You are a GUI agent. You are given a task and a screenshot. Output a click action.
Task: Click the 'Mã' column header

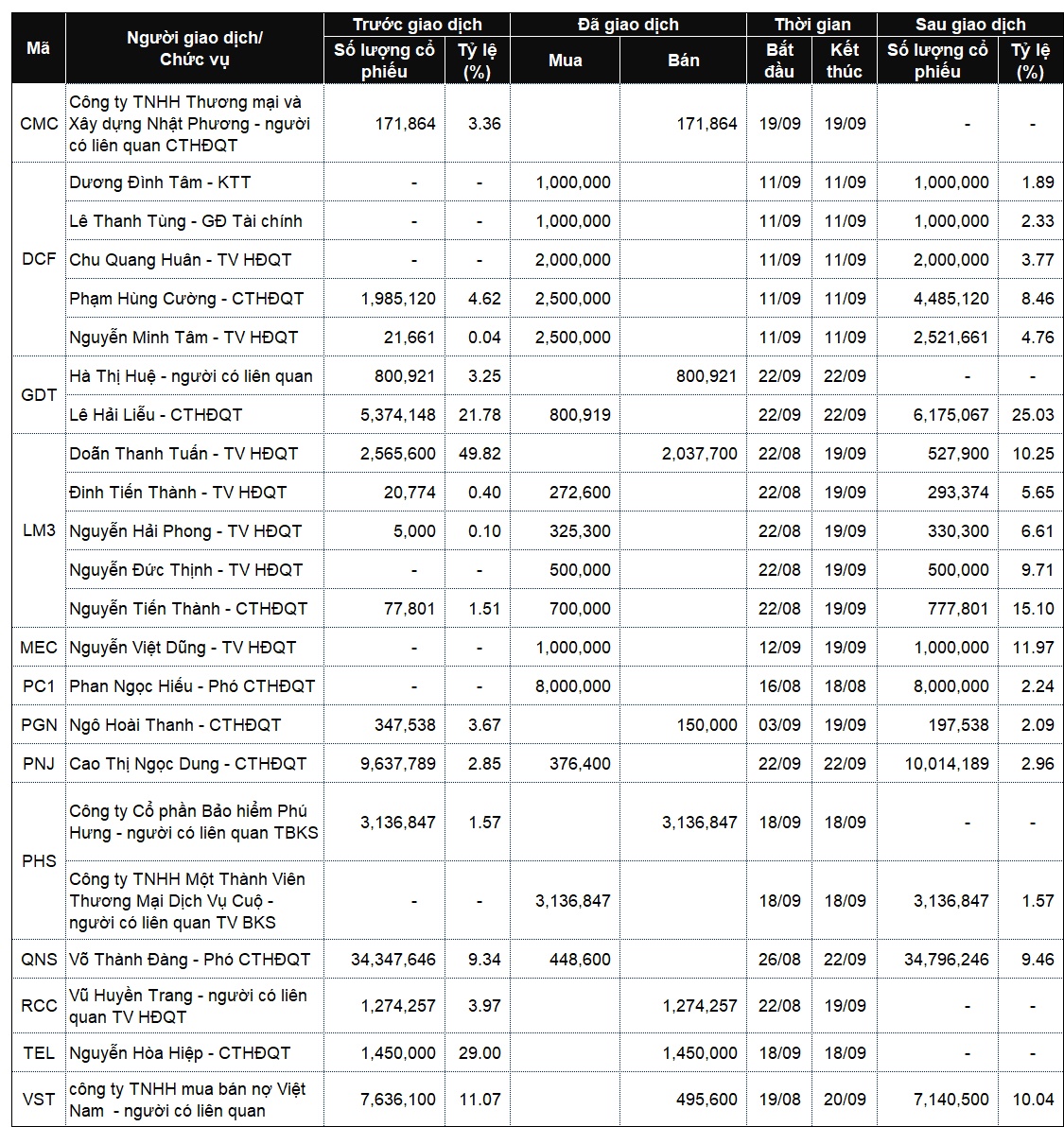(x=38, y=48)
